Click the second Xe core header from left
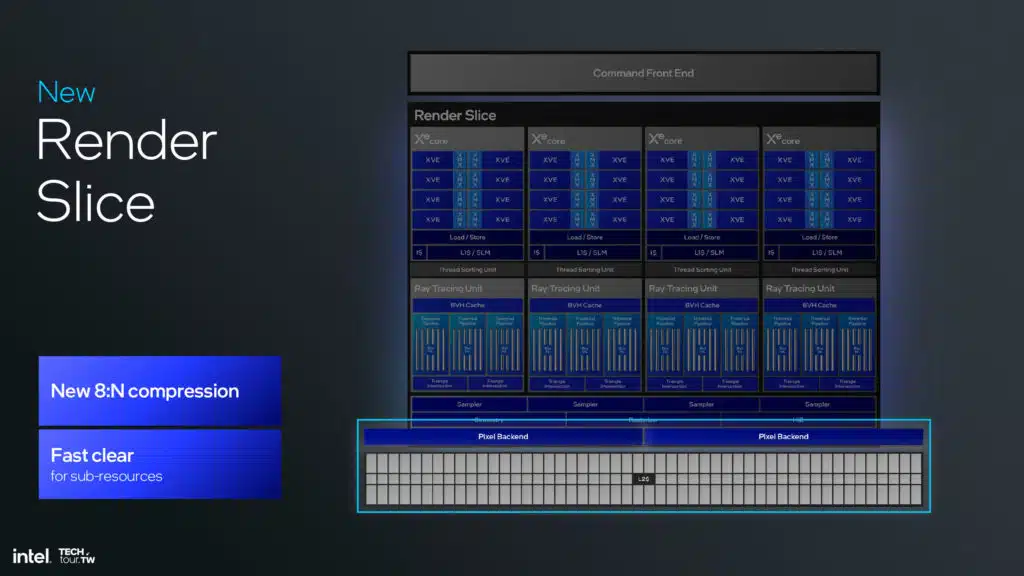Screen dimensions: 1024x576 point(584,139)
